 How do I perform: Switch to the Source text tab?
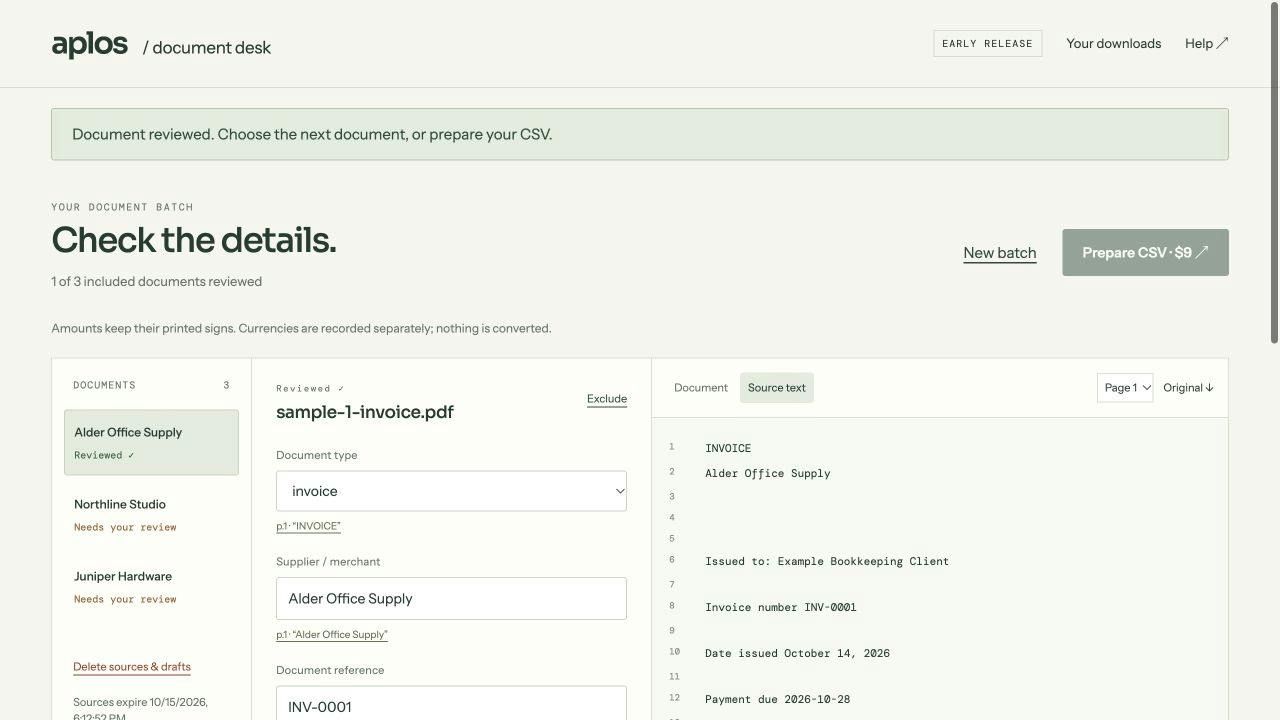[777, 388]
